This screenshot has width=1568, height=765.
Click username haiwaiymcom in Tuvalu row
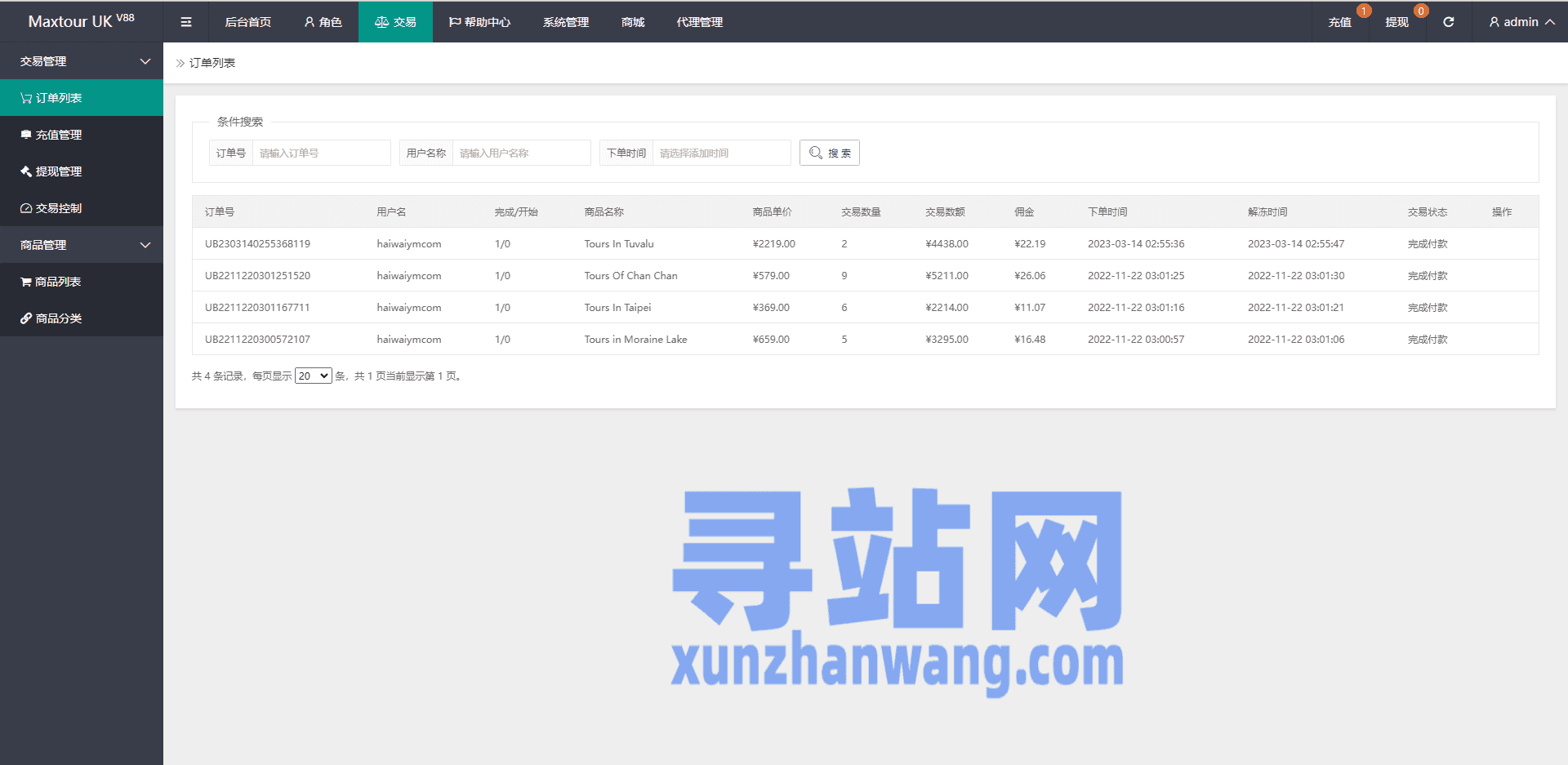409,243
